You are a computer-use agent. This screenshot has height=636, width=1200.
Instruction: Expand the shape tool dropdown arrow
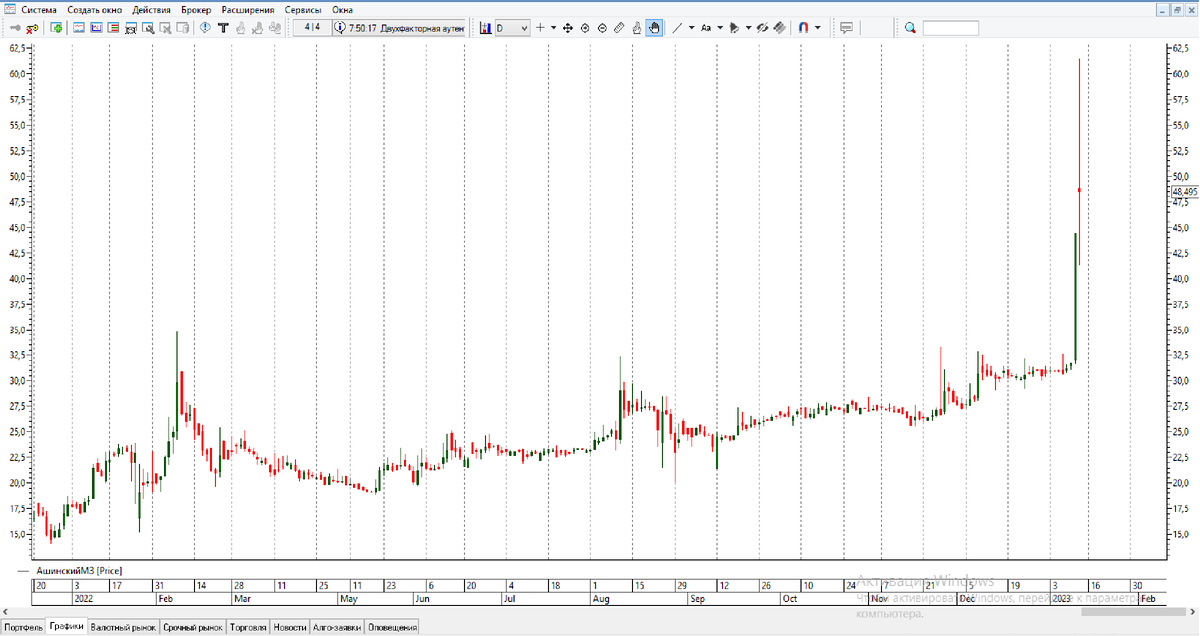(748, 28)
